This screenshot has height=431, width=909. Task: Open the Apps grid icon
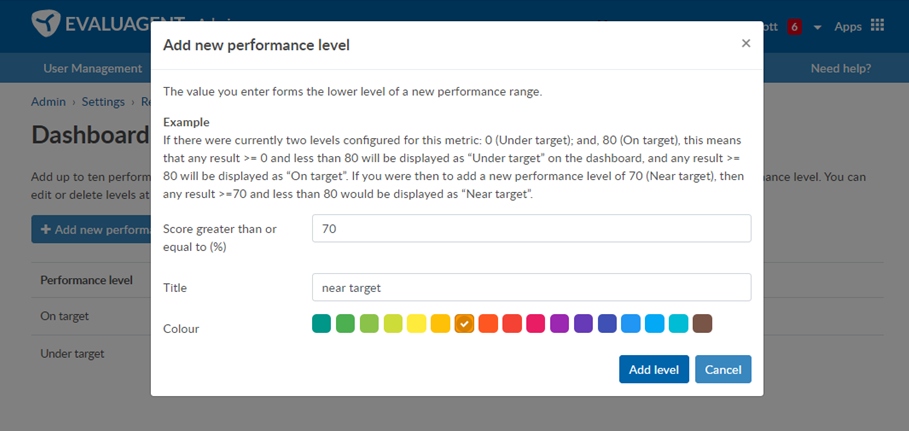click(877, 26)
